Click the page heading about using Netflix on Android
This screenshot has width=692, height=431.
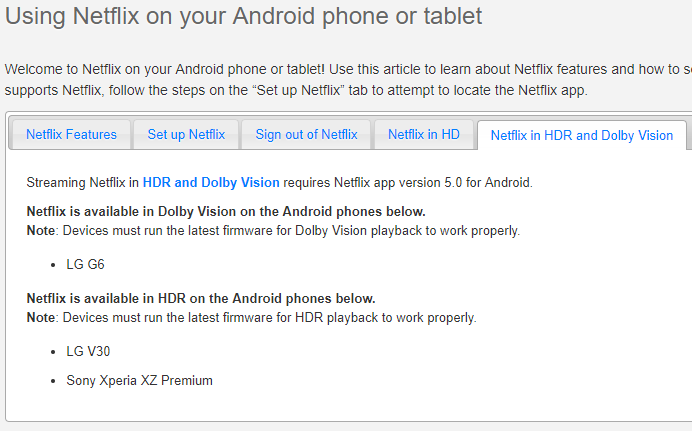(243, 16)
